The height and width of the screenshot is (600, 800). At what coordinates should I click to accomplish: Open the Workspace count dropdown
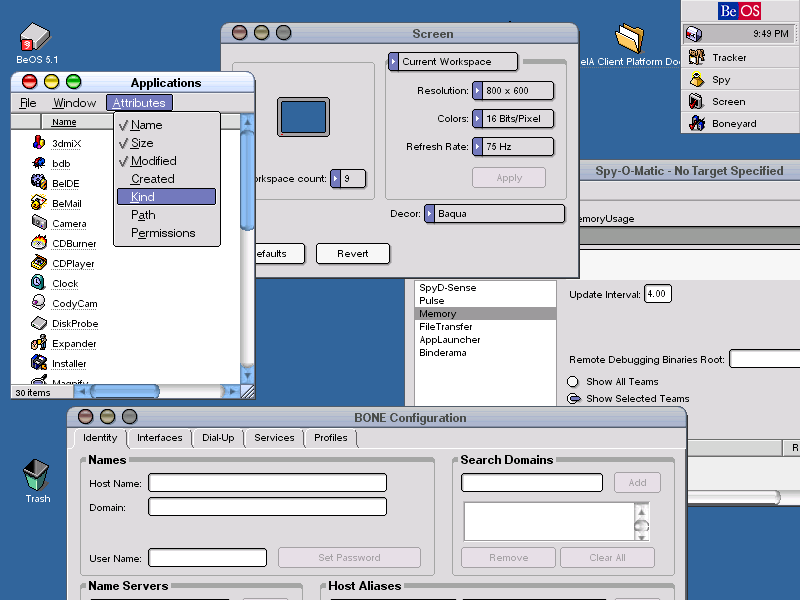pos(348,179)
